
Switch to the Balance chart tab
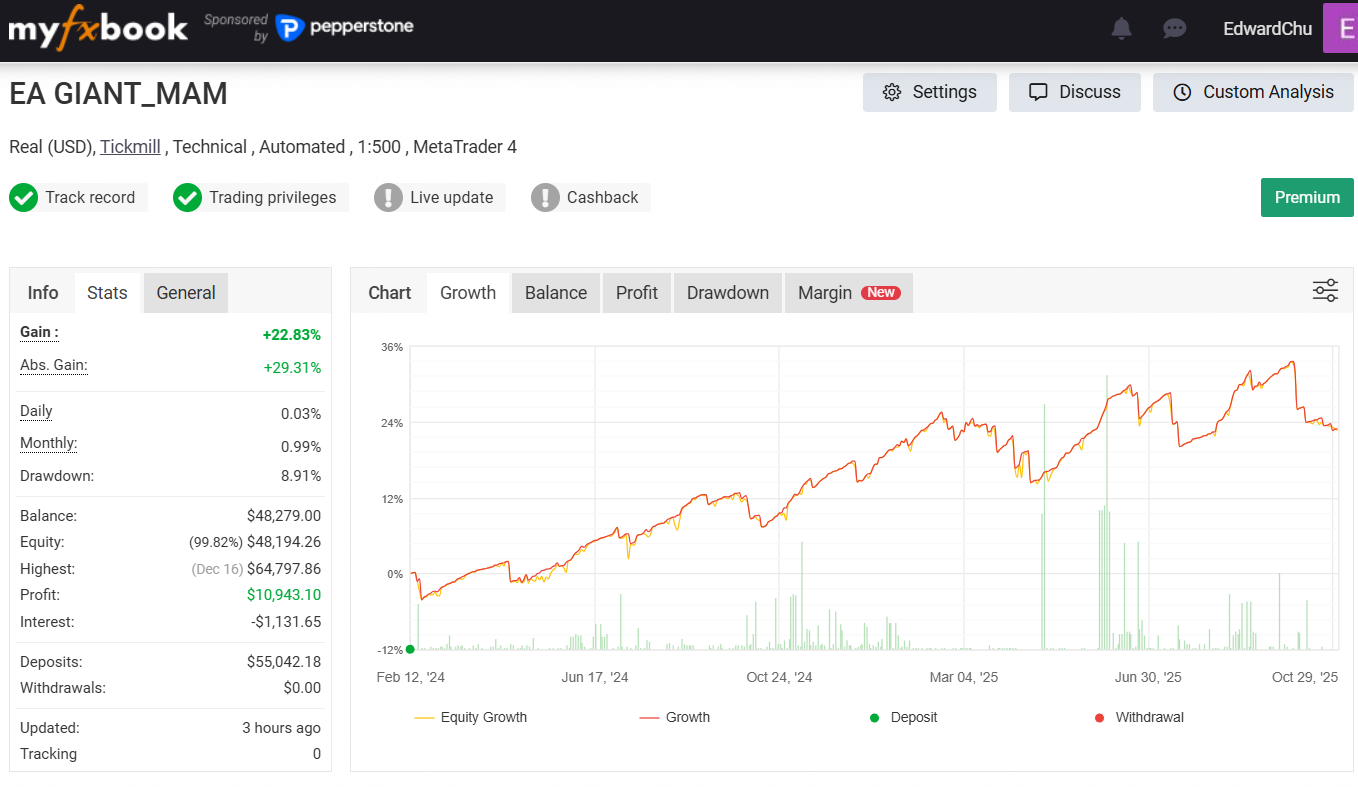(556, 293)
